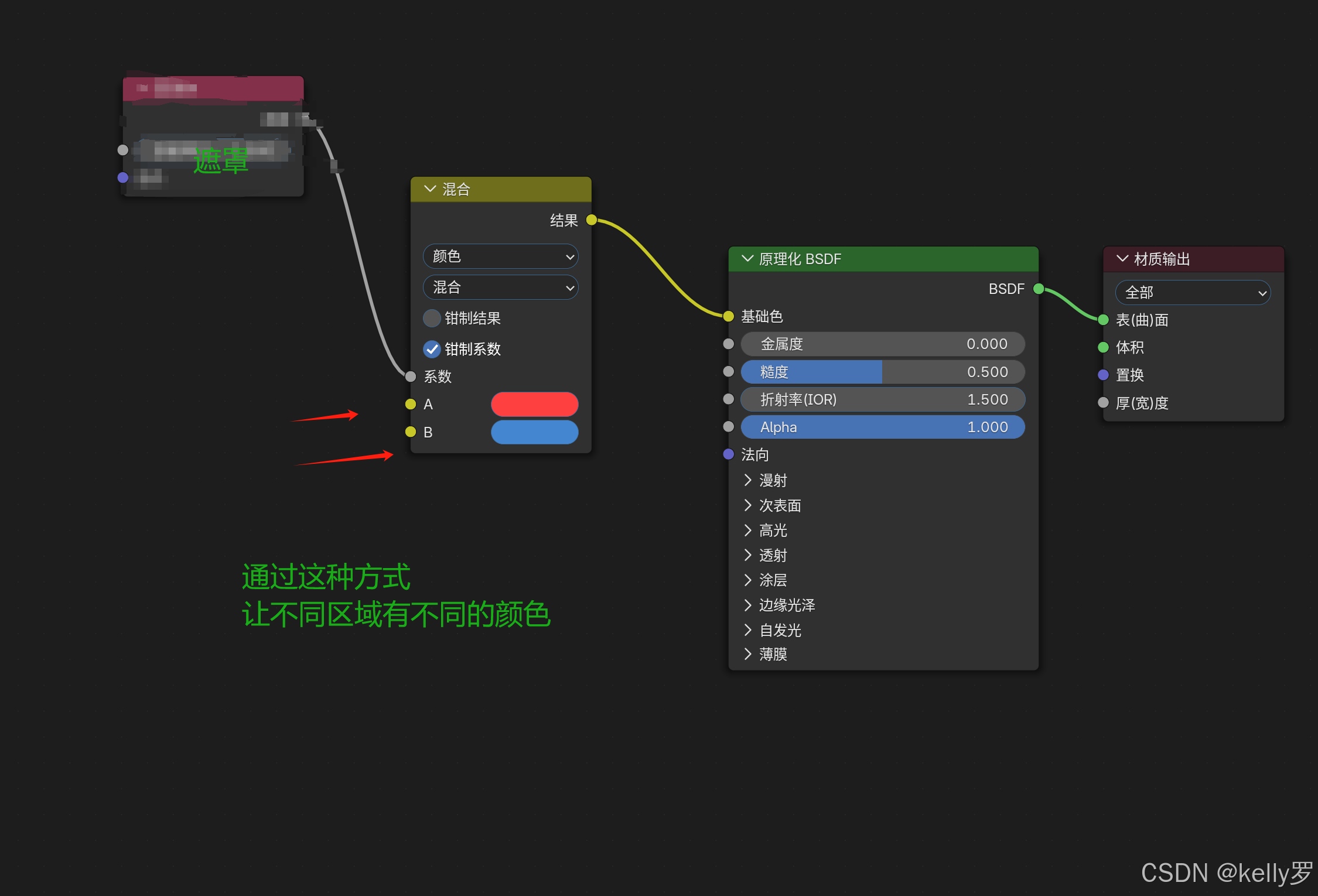Enable the 钳制结果 checkbox
This screenshot has height=896, width=1318.
click(432, 318)
